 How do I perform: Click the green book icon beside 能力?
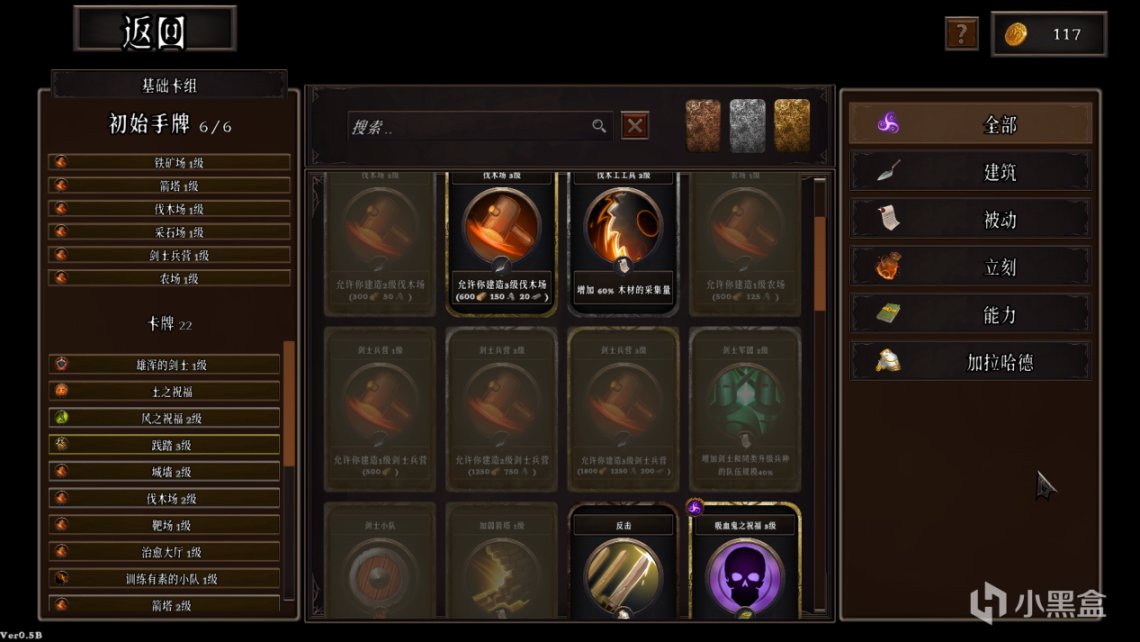click(x=888, y=313)
